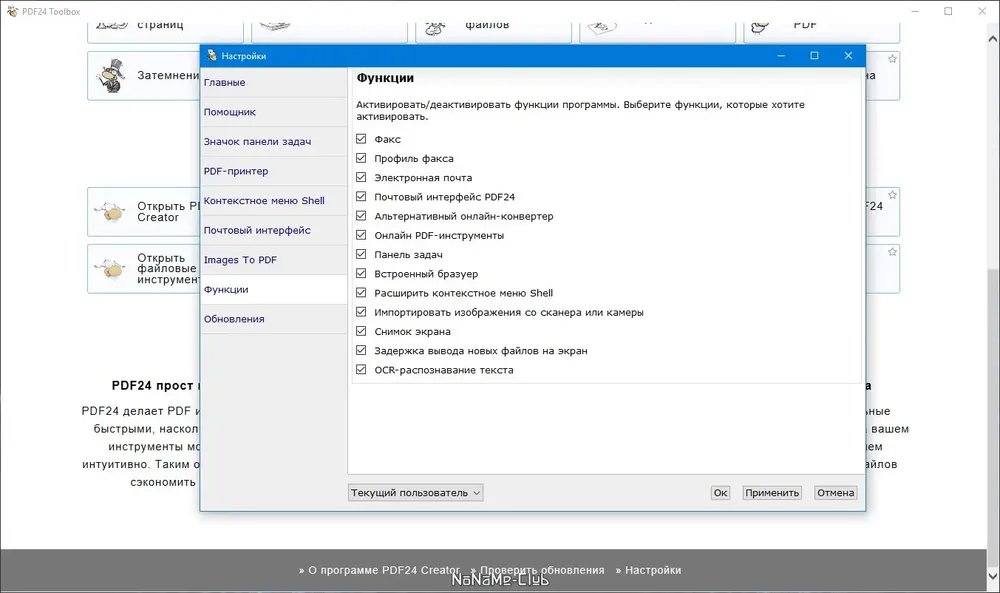This screenshot has width=1000, height=593.
Task: Click the файлов tool card icon
Action: (x=435, y=27)
